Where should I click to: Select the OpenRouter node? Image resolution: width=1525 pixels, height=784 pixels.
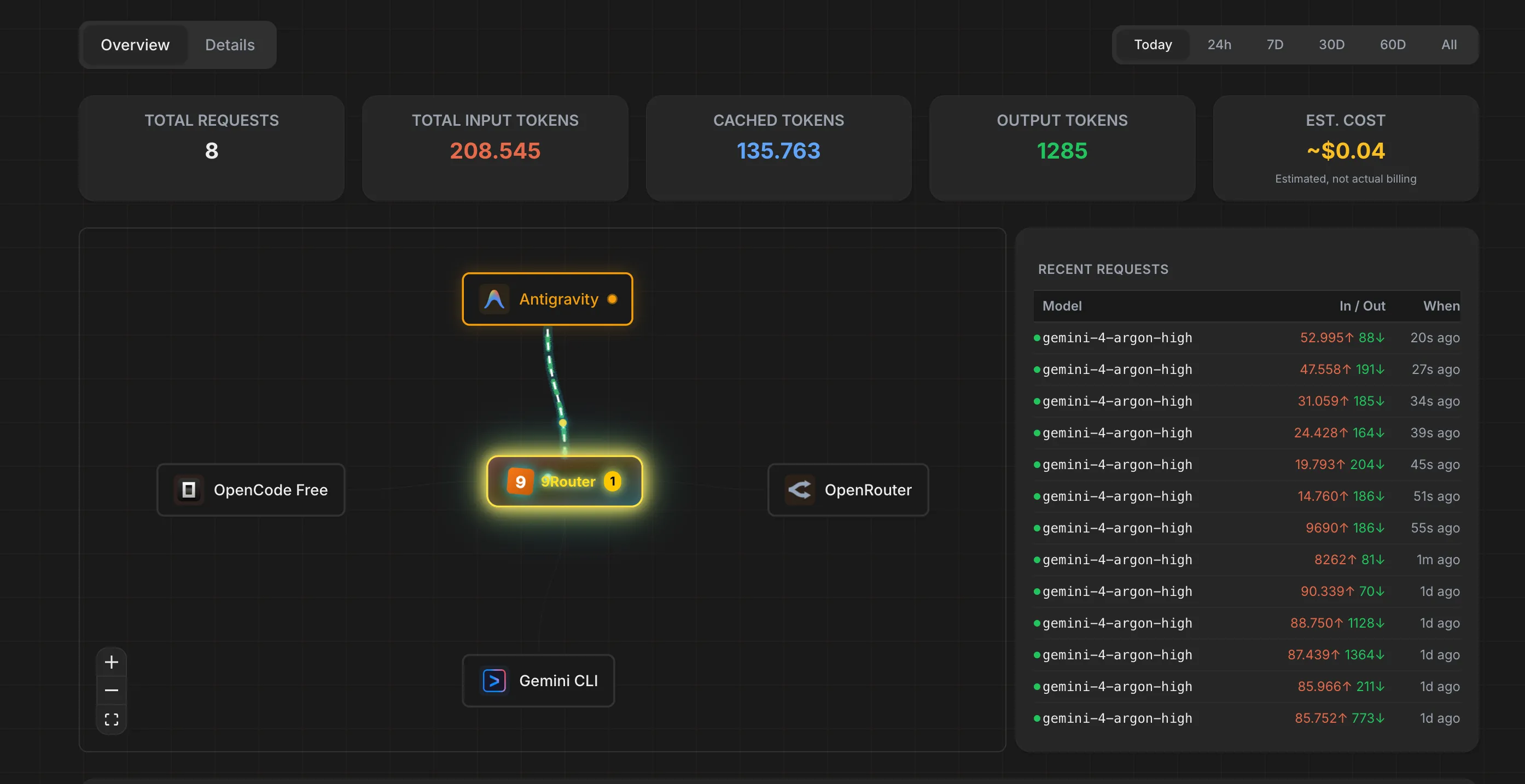click(848, 490)
